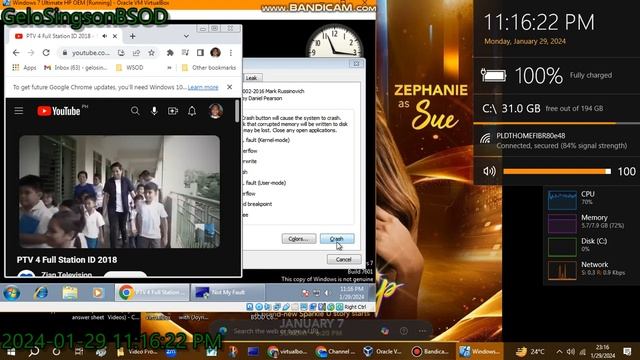Open the Windows 7 Start orb
Image resolution: width=640 pixels, height=360 pixels.
(11, 293)
